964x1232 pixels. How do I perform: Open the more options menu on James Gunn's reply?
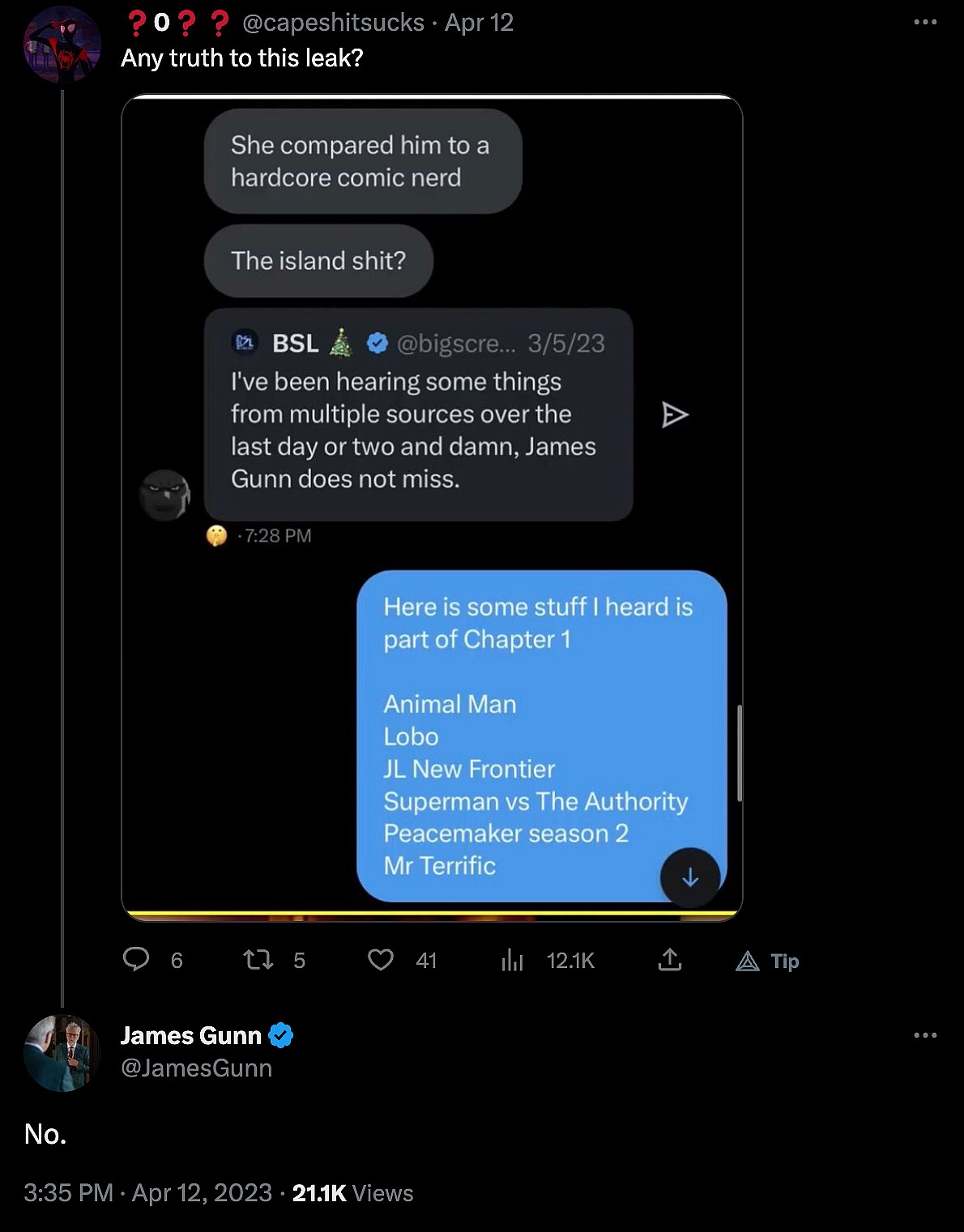pos(925,1035)
